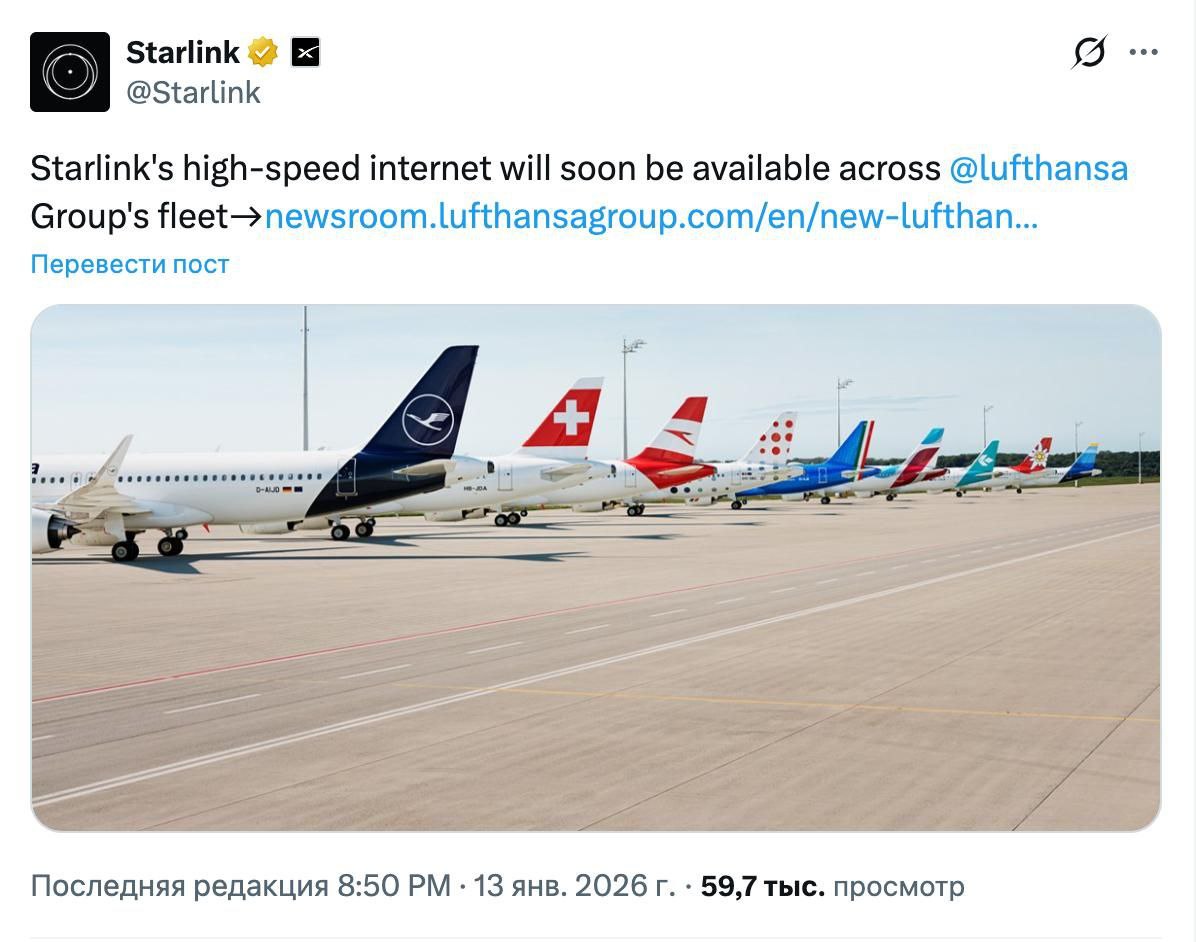View edit history via "Последняя редакция"
The height and width of the screenshot is (942, 1196).
[x=180, y=886]
